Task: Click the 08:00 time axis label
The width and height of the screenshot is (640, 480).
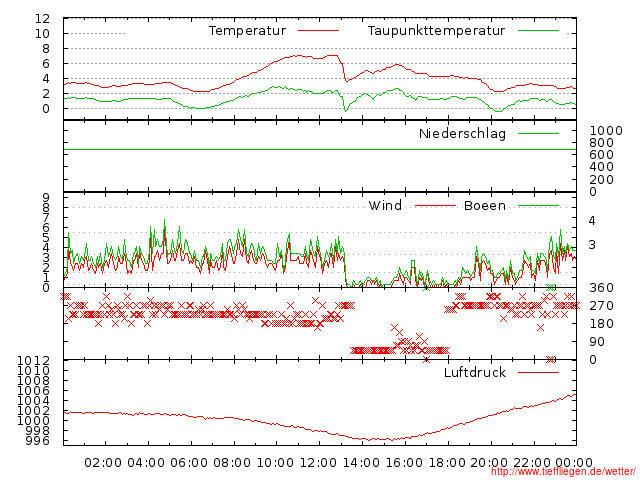Action: (x=232, y=463)
